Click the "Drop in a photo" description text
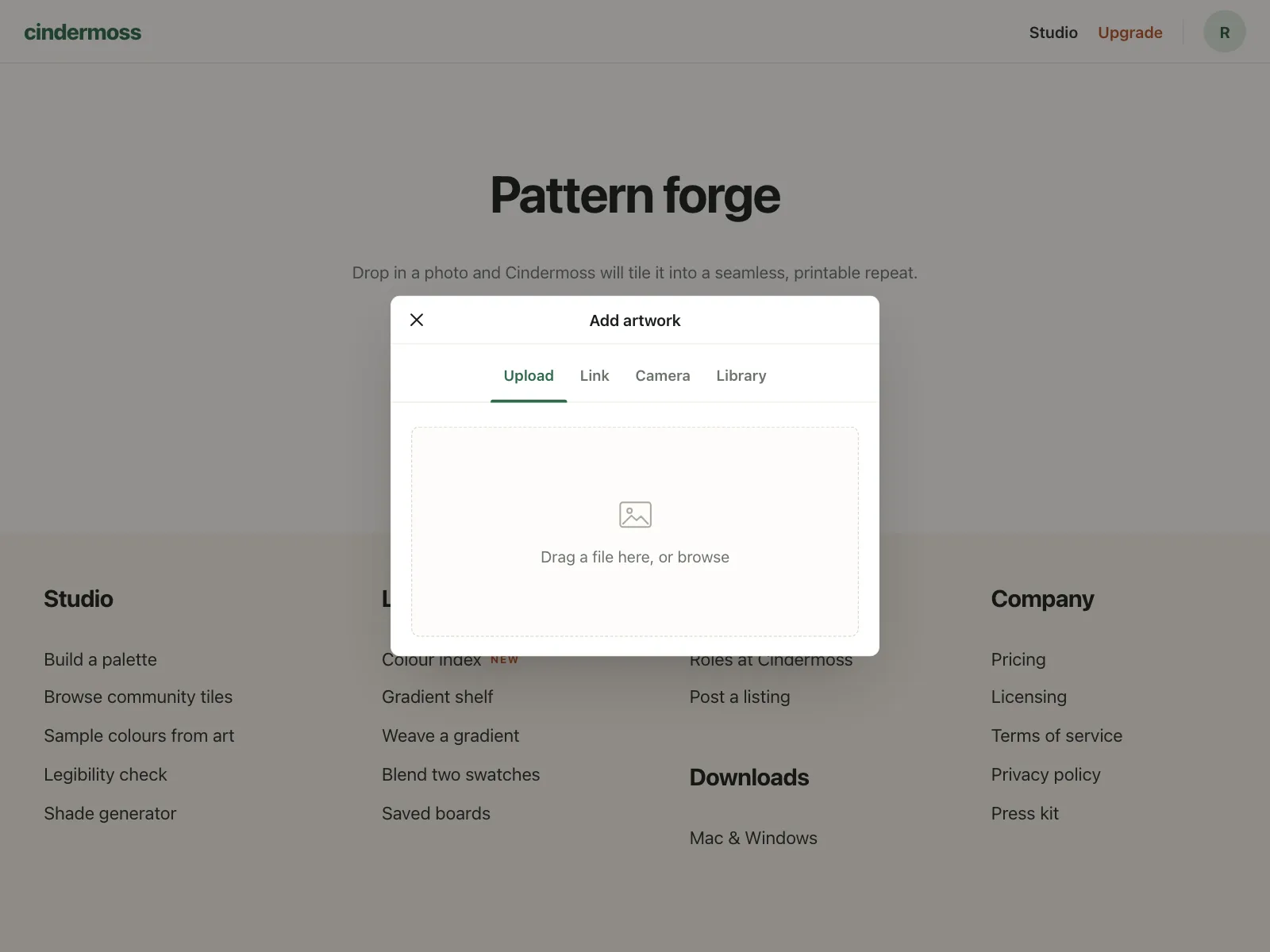Viewport: 1270px width, 952px height. [635, 273]
